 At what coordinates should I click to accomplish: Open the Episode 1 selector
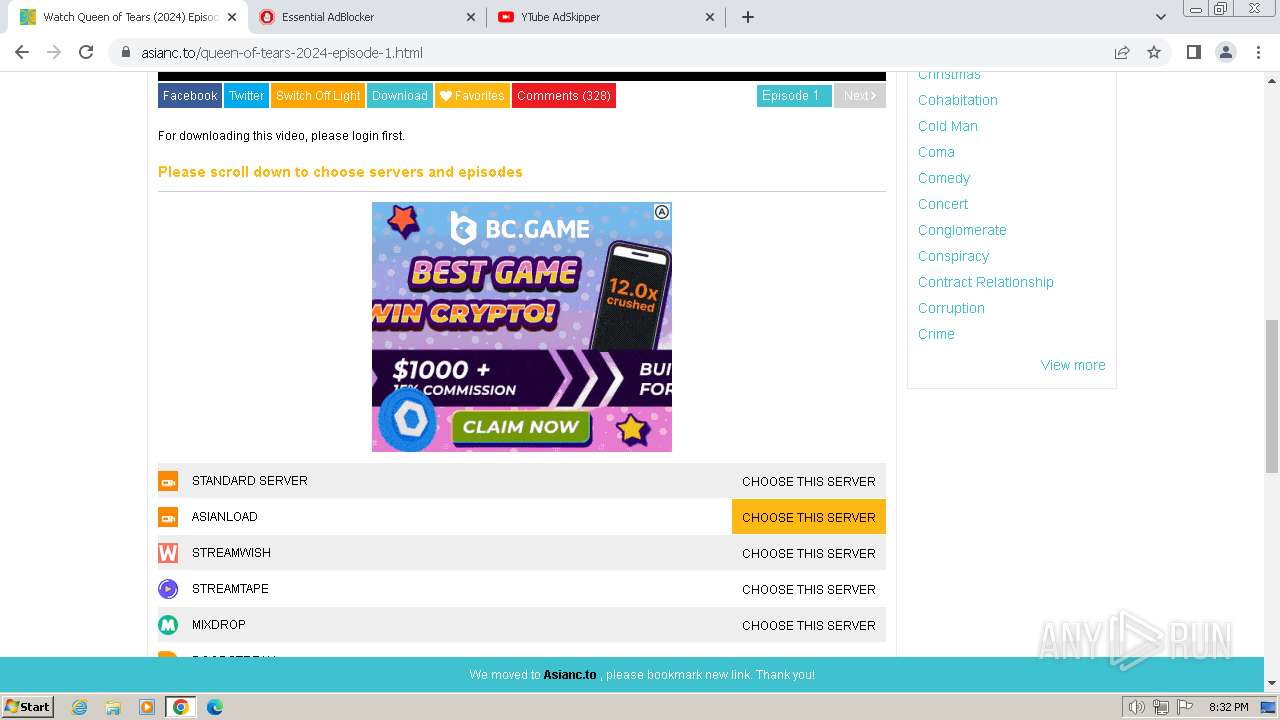[x=794, y=96]
